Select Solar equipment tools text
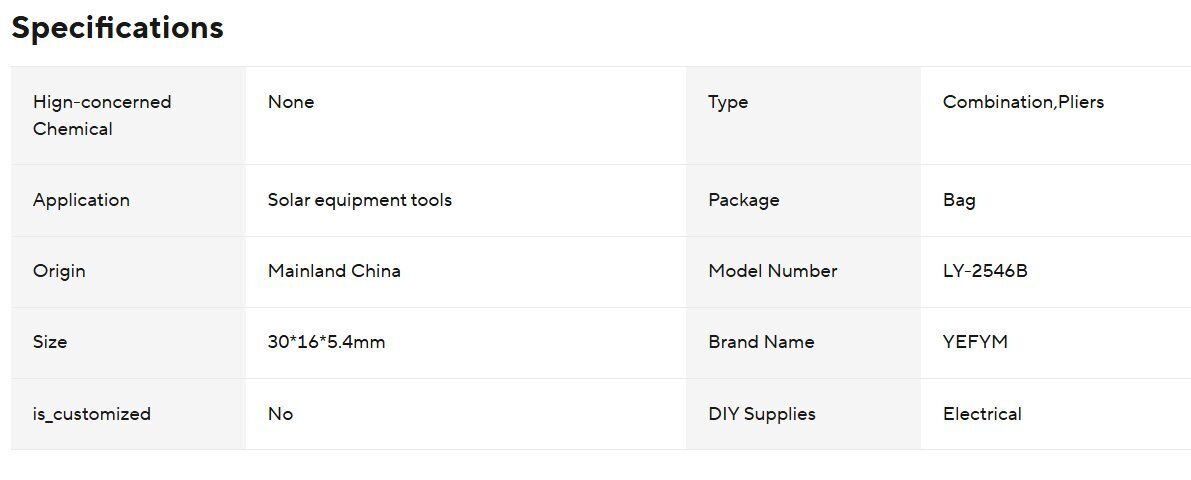 (x=360, y=200)
